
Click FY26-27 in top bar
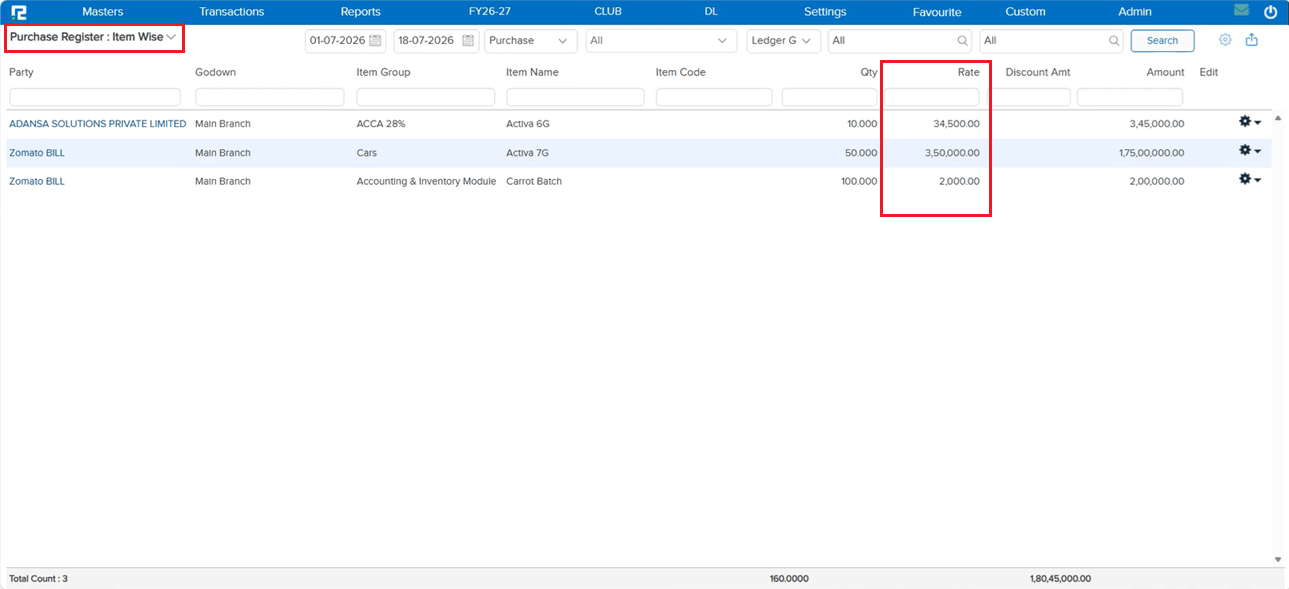tap(490, 12)
